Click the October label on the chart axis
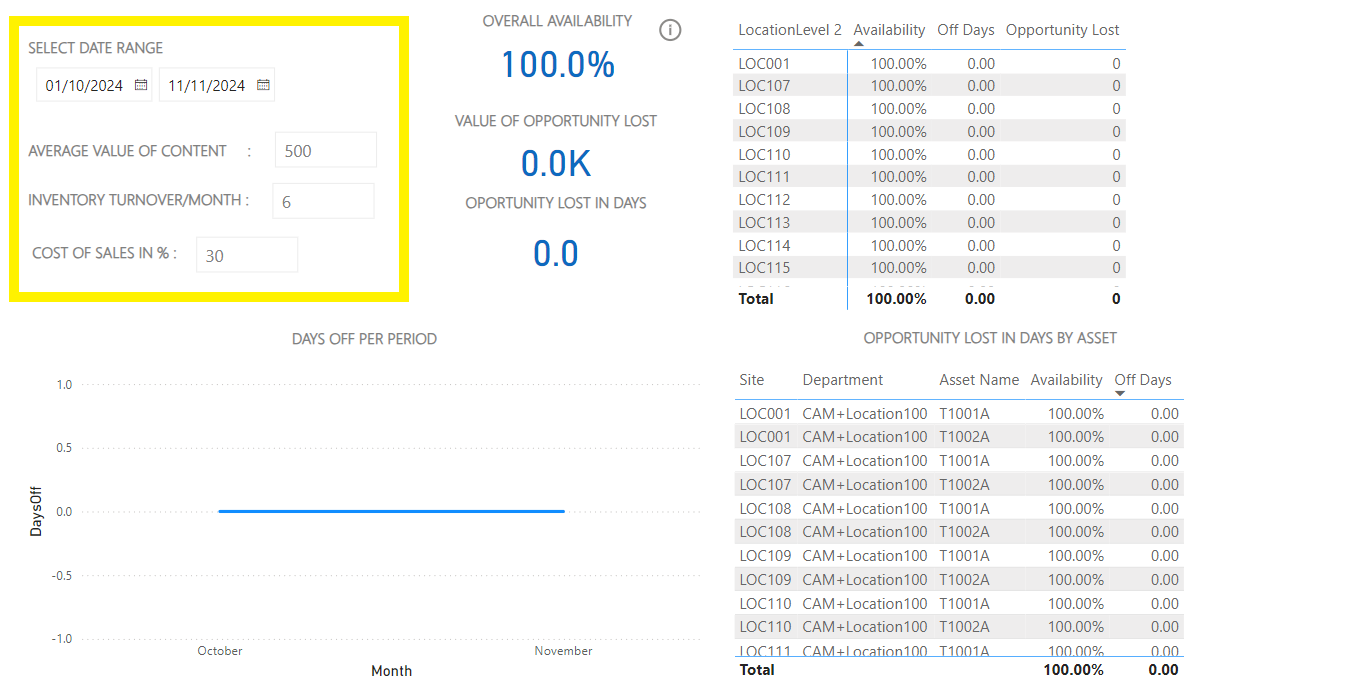The width and height of the screenshot is (1350, 700). pyautogui.click(x=219, y=650)
